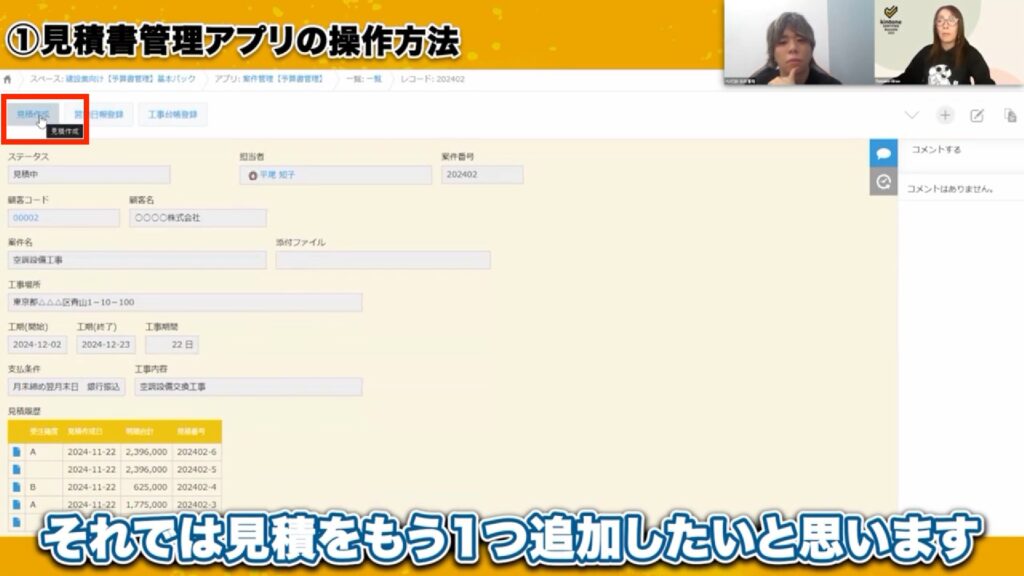Click the 見積作成 button

coord(33,114)
